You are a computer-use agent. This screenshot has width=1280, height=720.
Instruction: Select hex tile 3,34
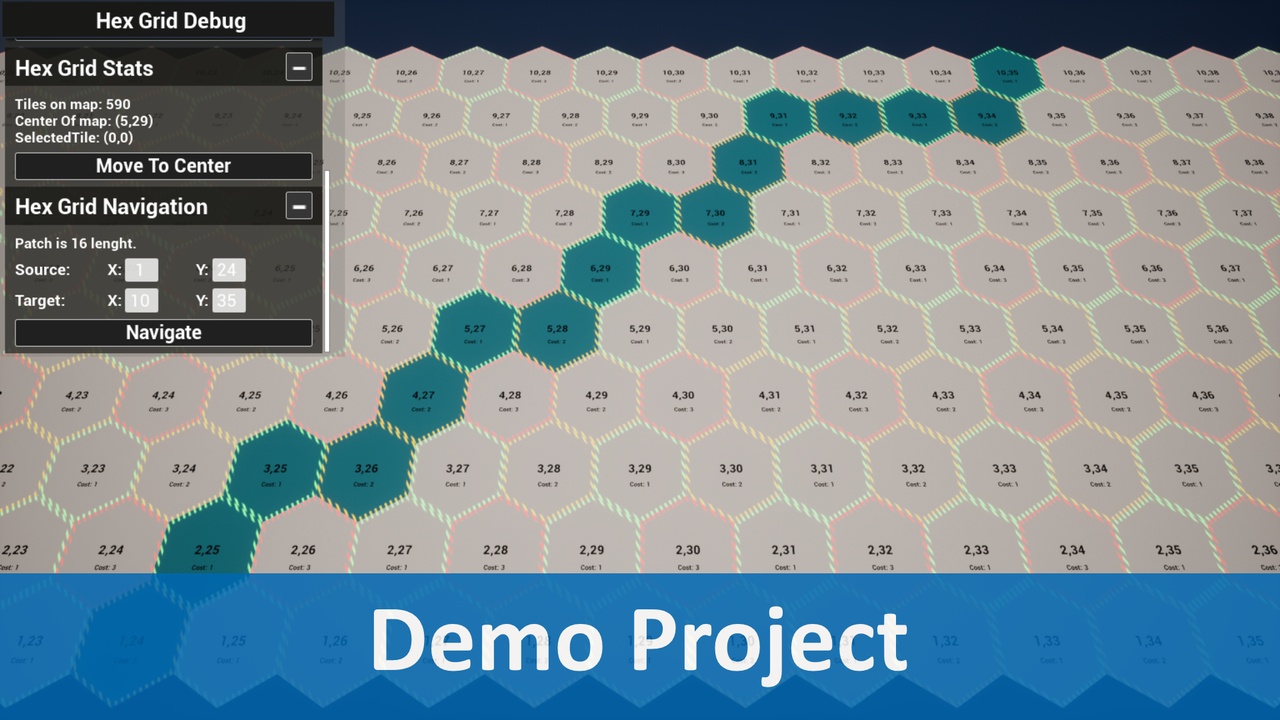click(1095, 472)
